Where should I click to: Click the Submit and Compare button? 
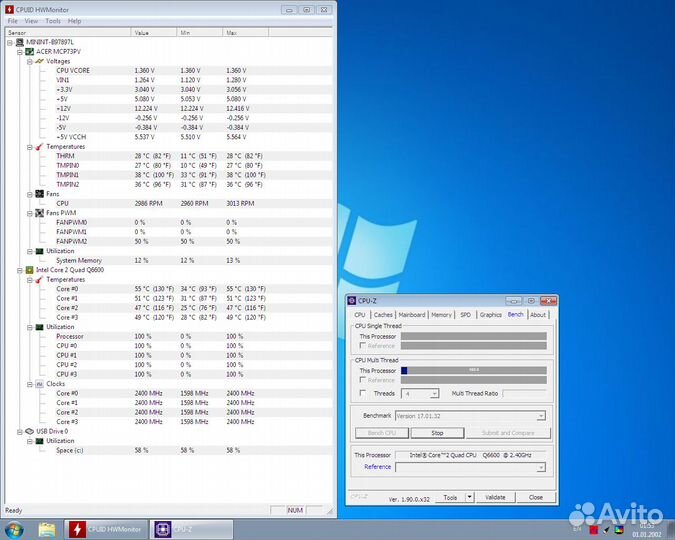(508, 433)
